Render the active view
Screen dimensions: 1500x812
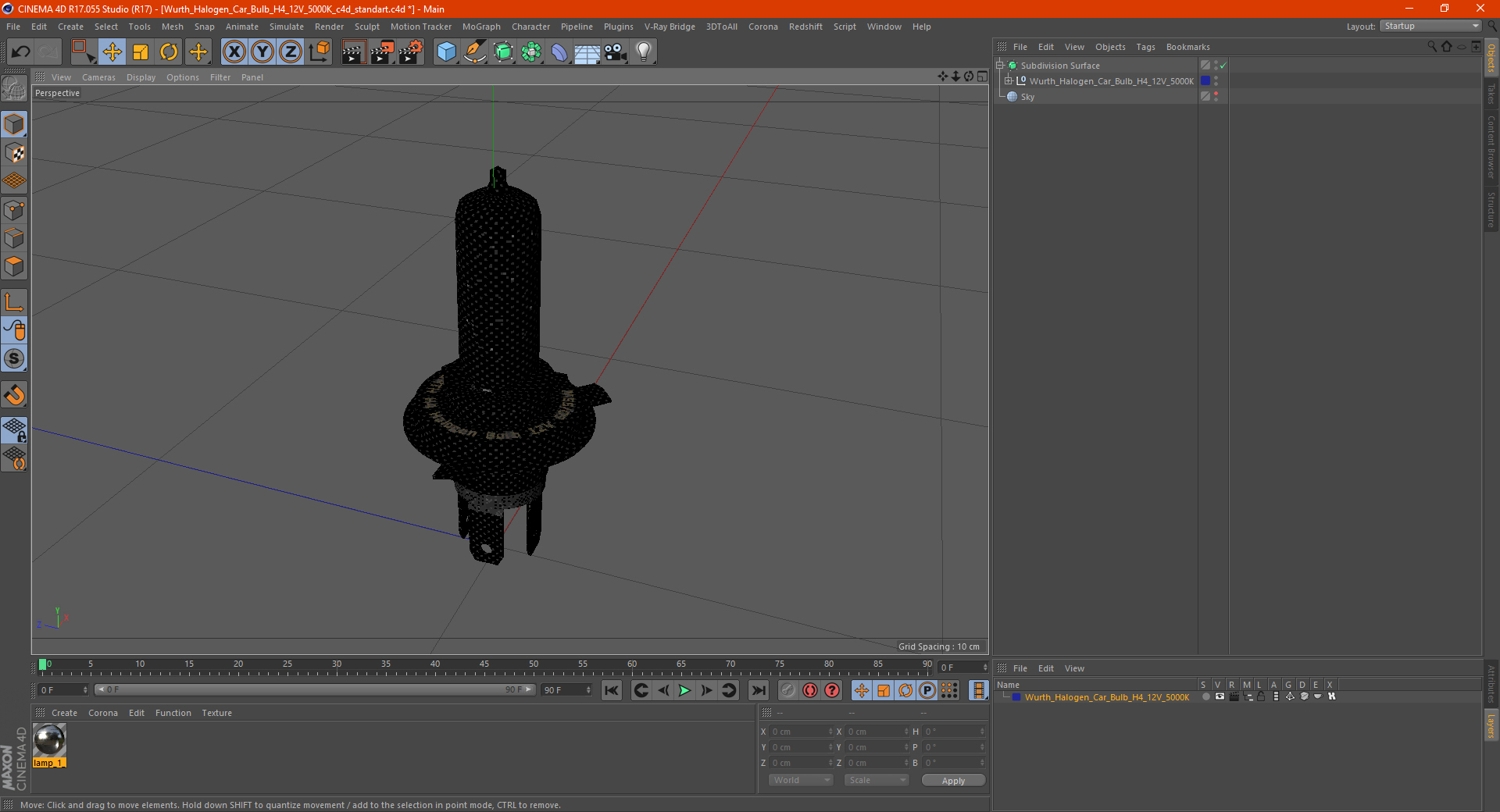point(353,52)
